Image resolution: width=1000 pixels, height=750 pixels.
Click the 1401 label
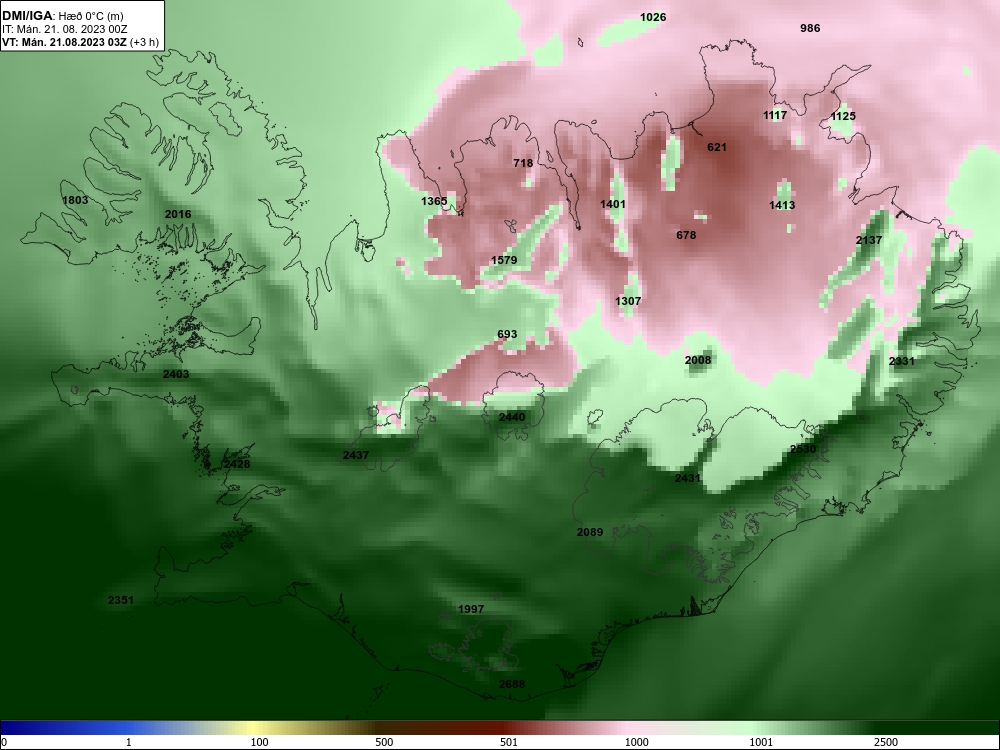tap(613, 204)
